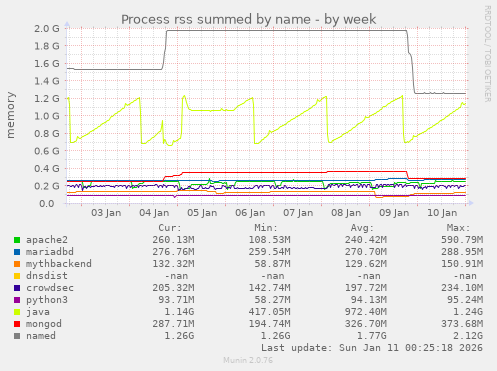The width and height of the screenshot is (497, 371).
Task: Click the mariadbd blue legend swatch
Action: (17, 252)
